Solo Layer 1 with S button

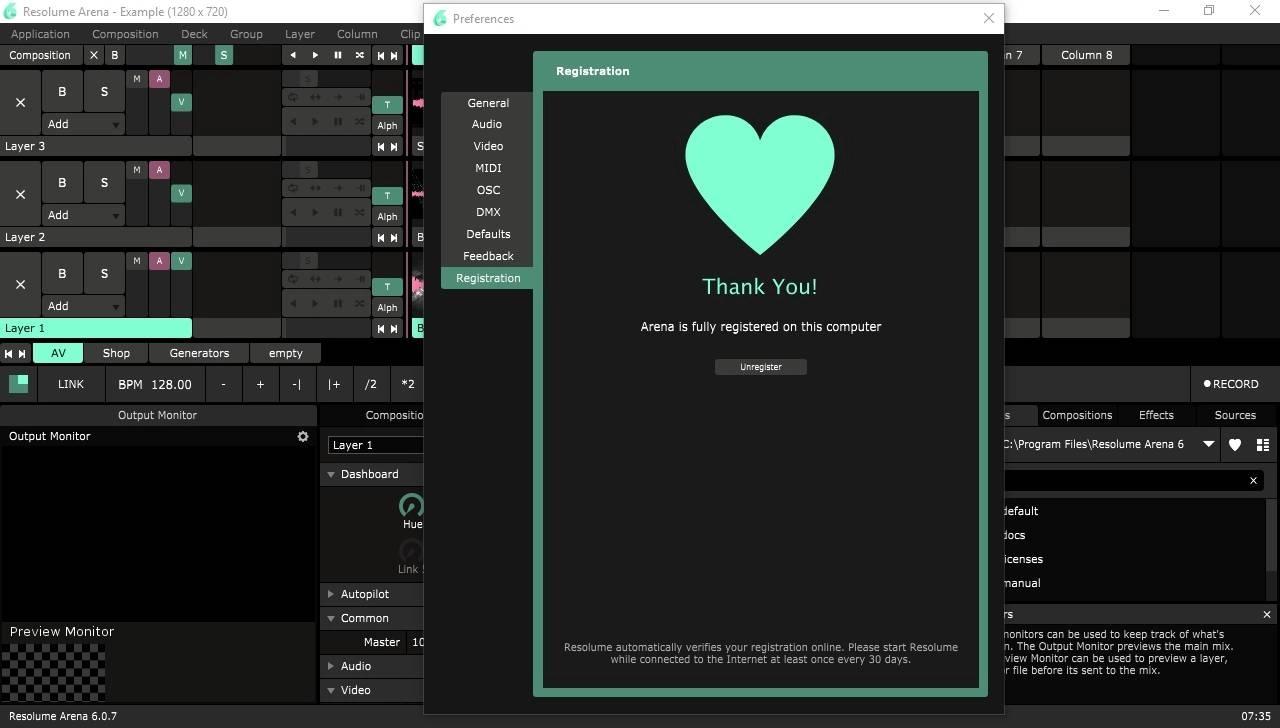click(104, 273)
